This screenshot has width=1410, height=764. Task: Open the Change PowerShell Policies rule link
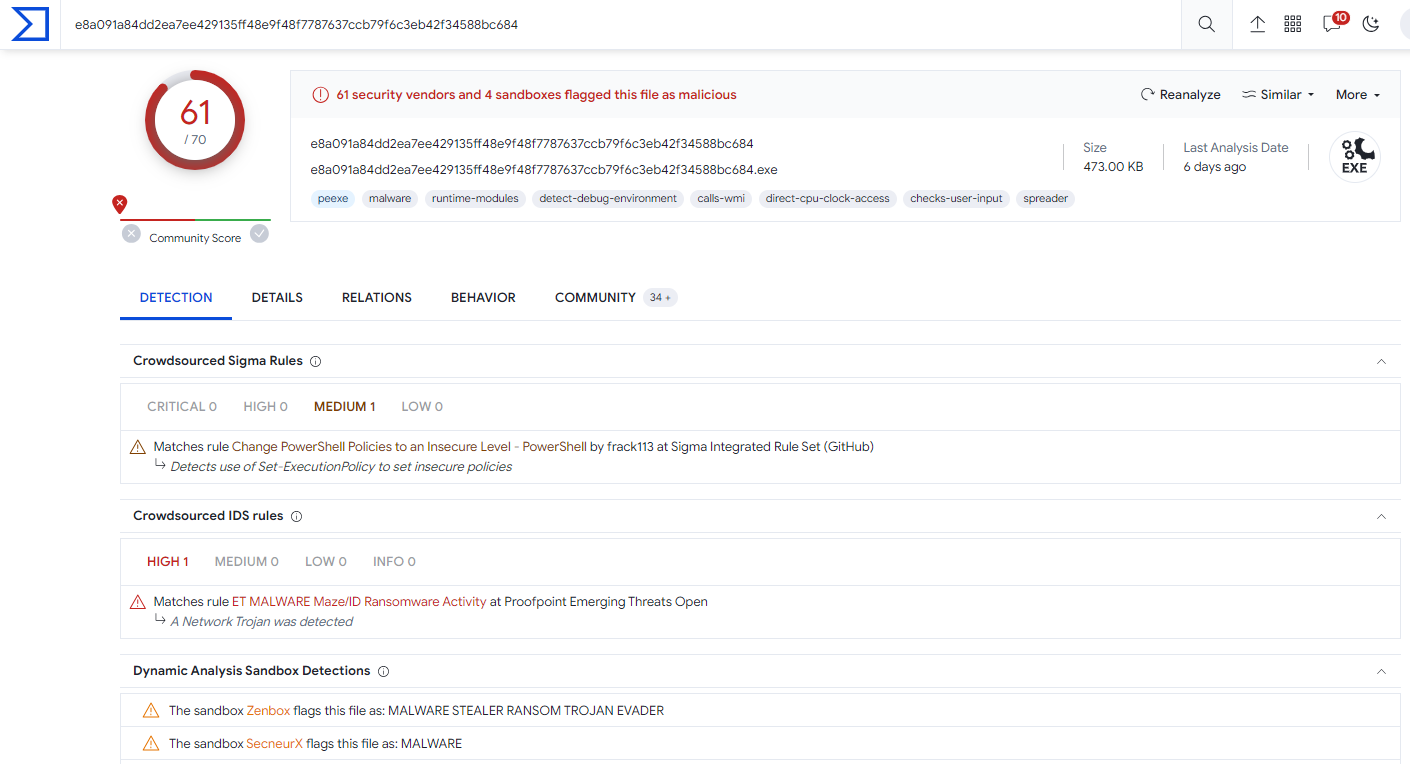click(x=409, y=447)
